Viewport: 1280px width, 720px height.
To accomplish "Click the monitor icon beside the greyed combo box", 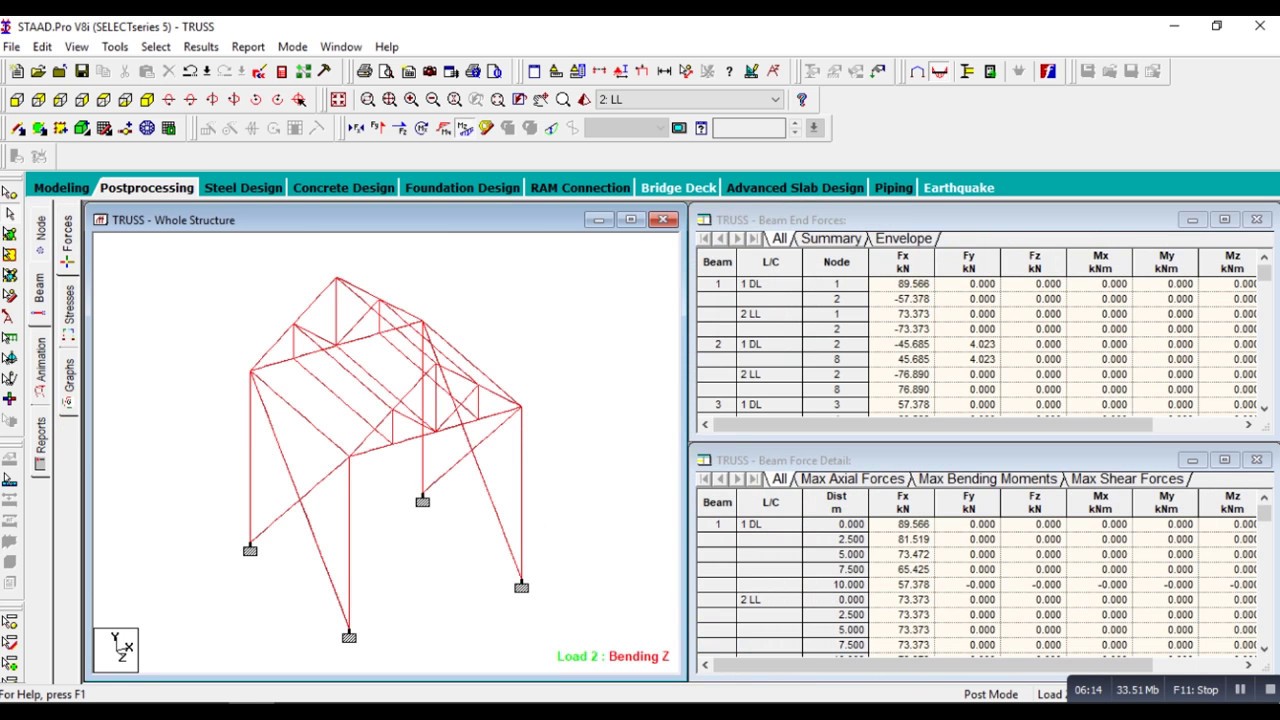I will pos(679,128).
